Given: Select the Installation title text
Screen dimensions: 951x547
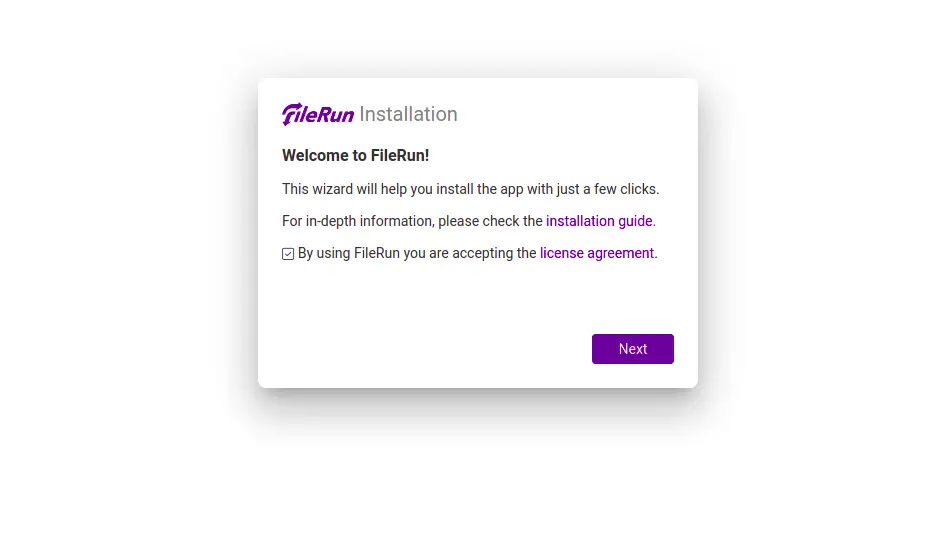Looking at the screenshot, I should click(408, 114).
